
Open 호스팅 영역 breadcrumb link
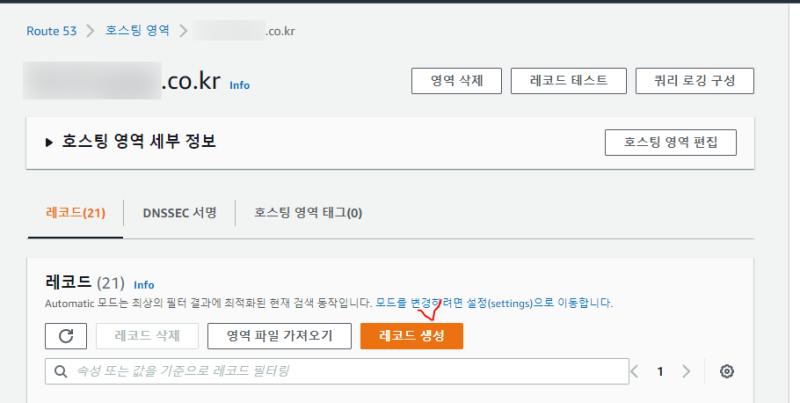pyautogui.click(x=137, y=31)
